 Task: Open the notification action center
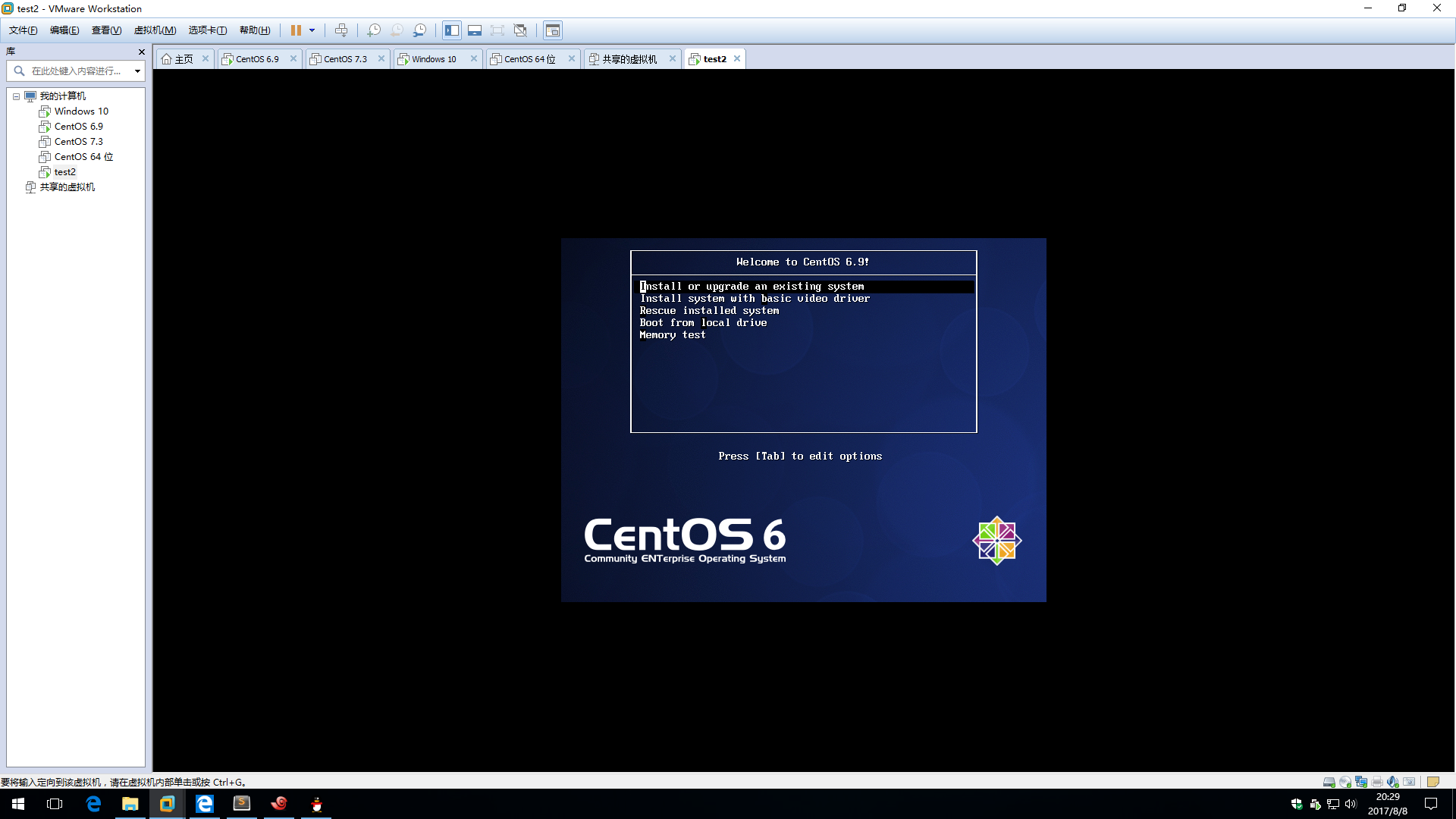1431,804
